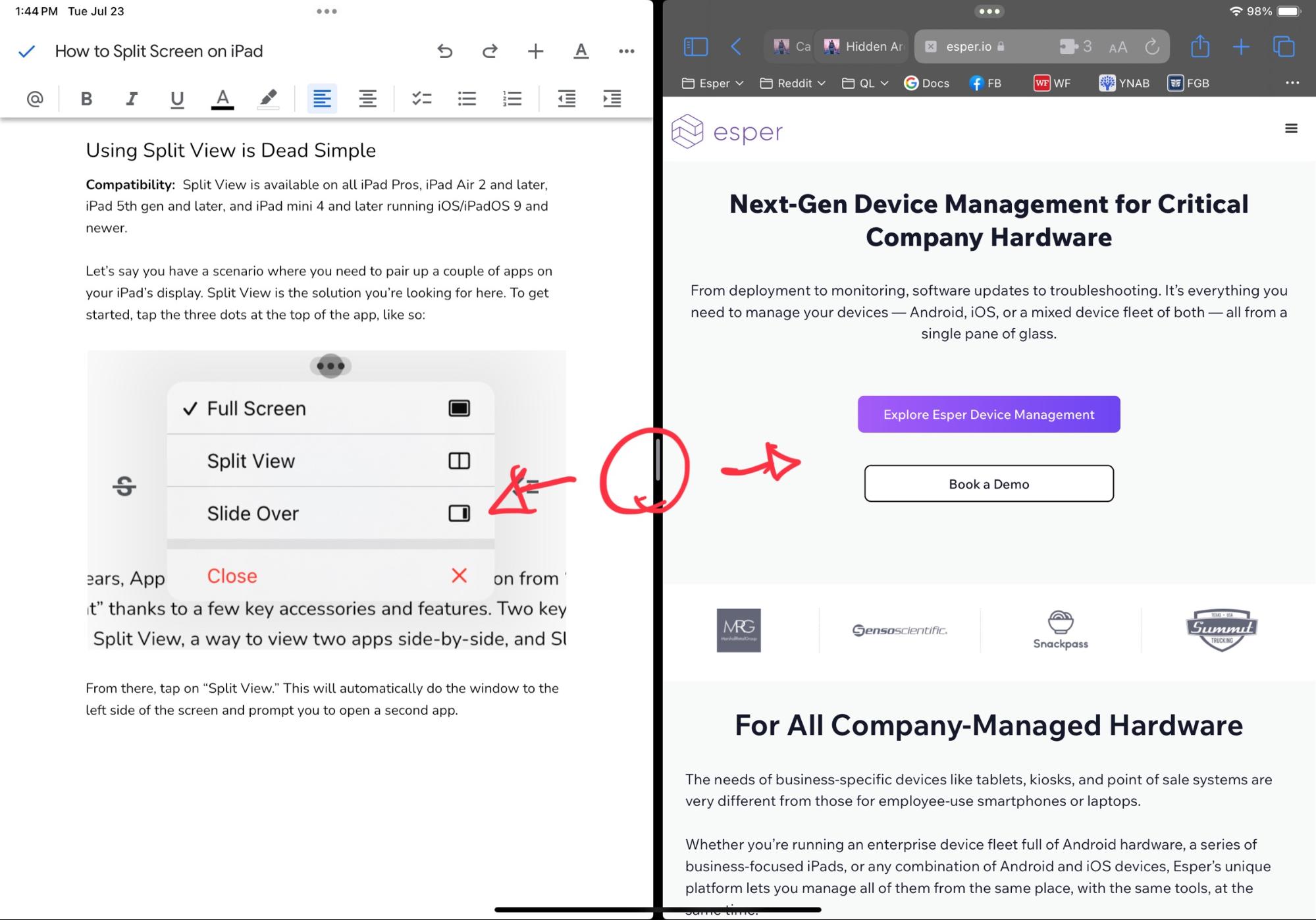Choose text color with underlined A
This screenshot has height=920, width=1316.
[223, 99]
